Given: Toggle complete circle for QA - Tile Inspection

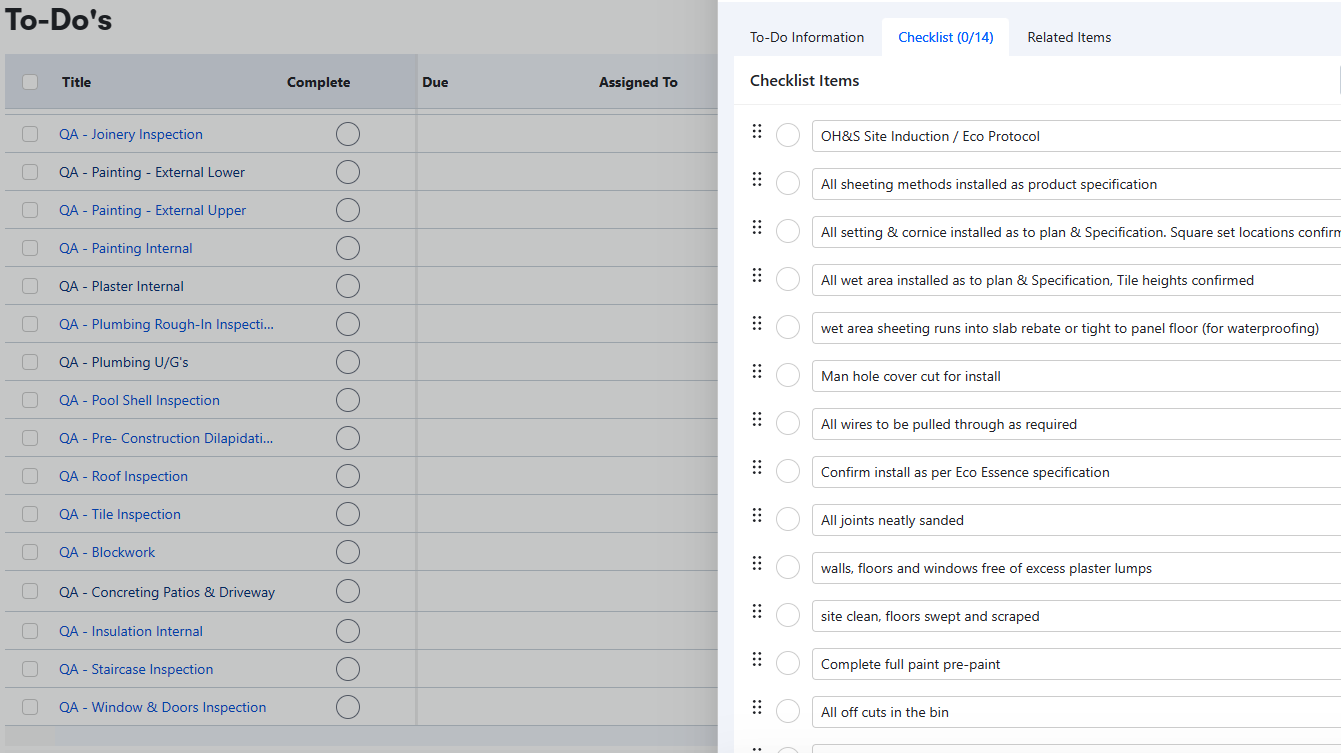Looking at the screenshot, I should pos(348,514).
